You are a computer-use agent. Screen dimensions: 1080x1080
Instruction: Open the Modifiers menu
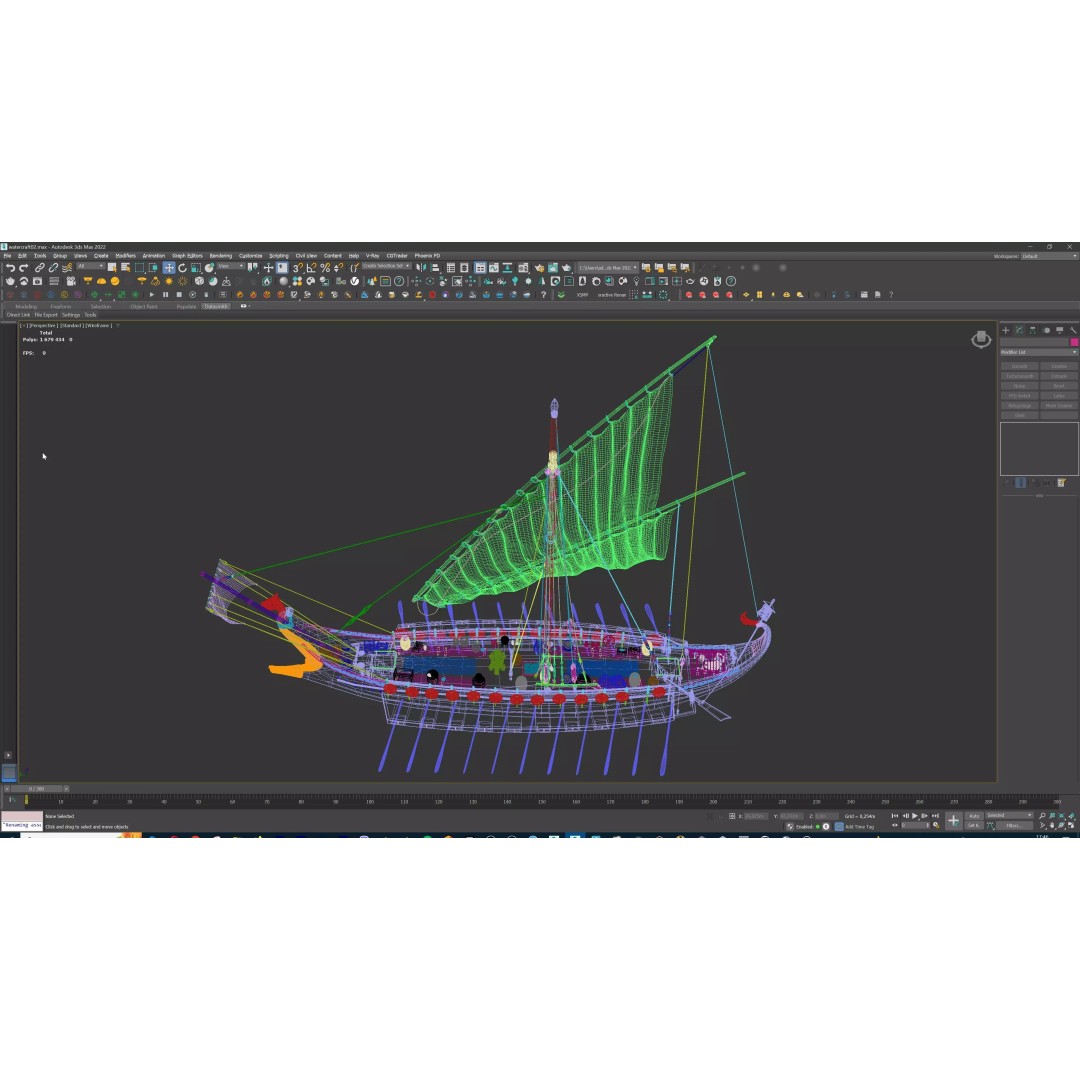click(125, 256)
